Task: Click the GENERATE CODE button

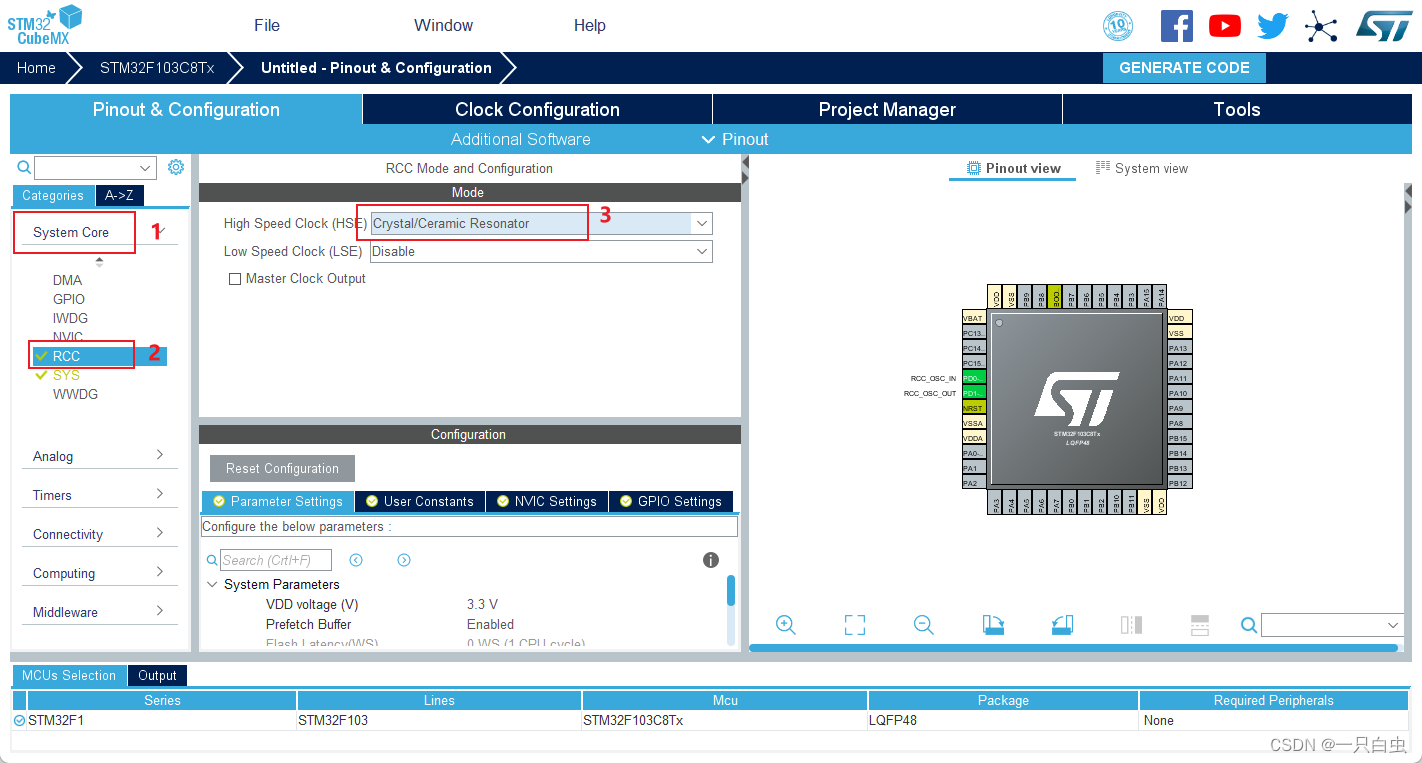Action: (x=1184, y=67)
